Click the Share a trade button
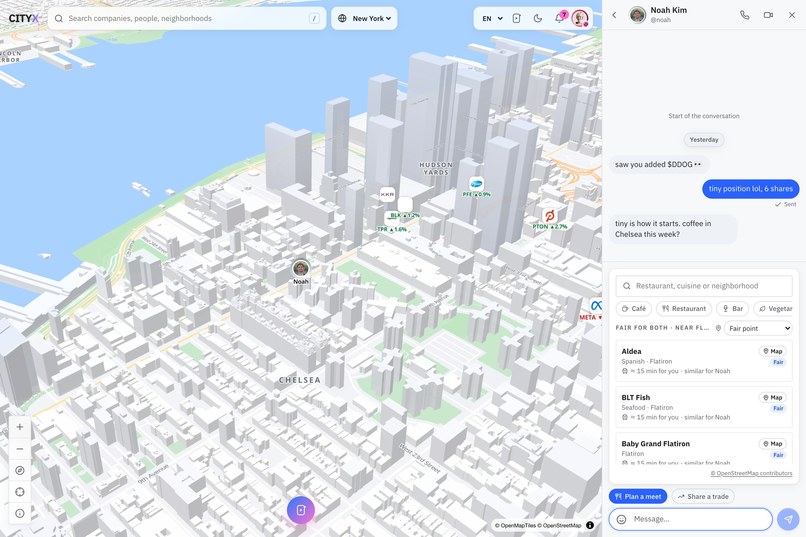Viewport: 806px width, 537px height. click(x=703, y=496)
